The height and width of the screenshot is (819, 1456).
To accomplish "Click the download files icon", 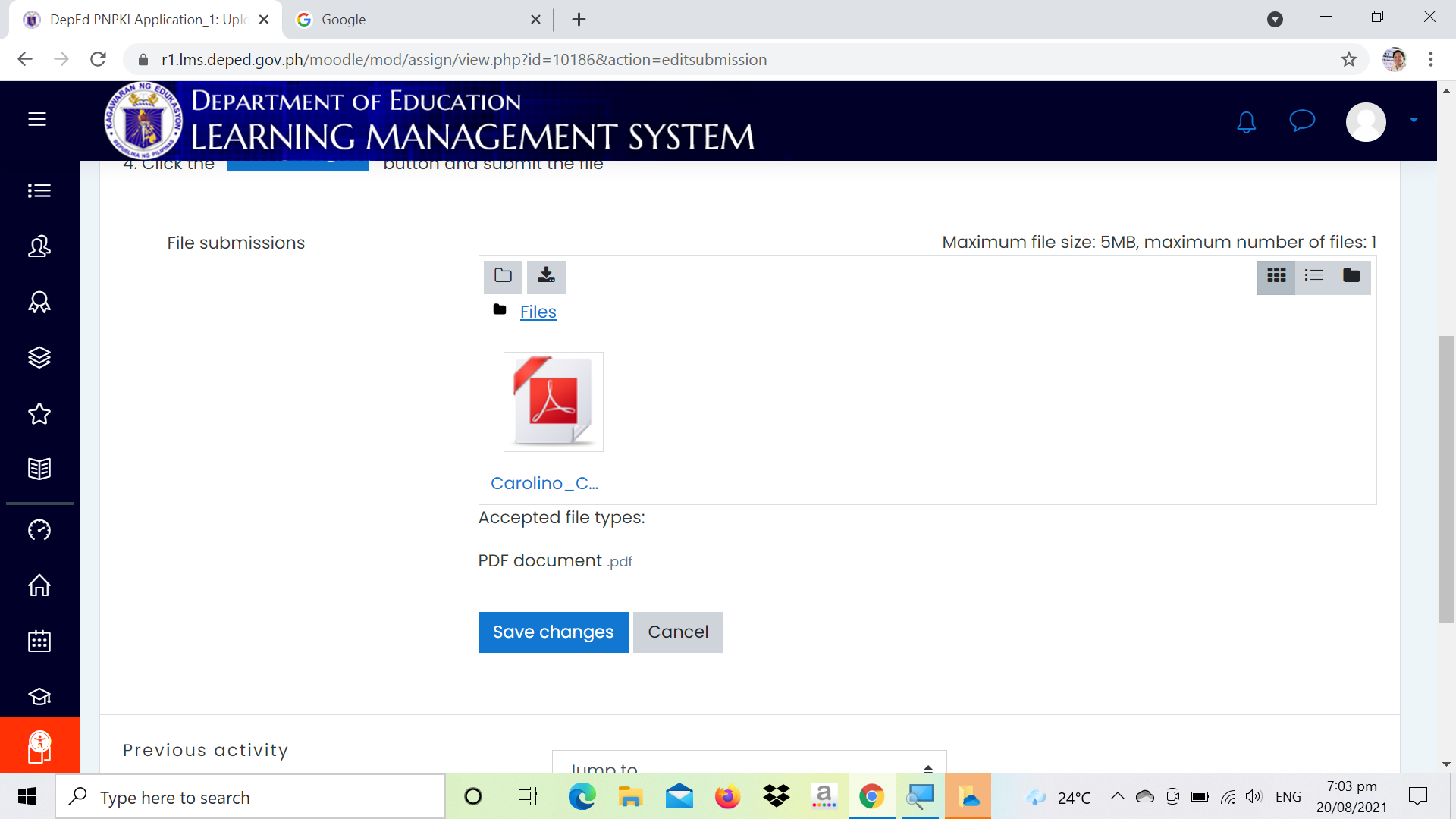I will tap(547, 277).
